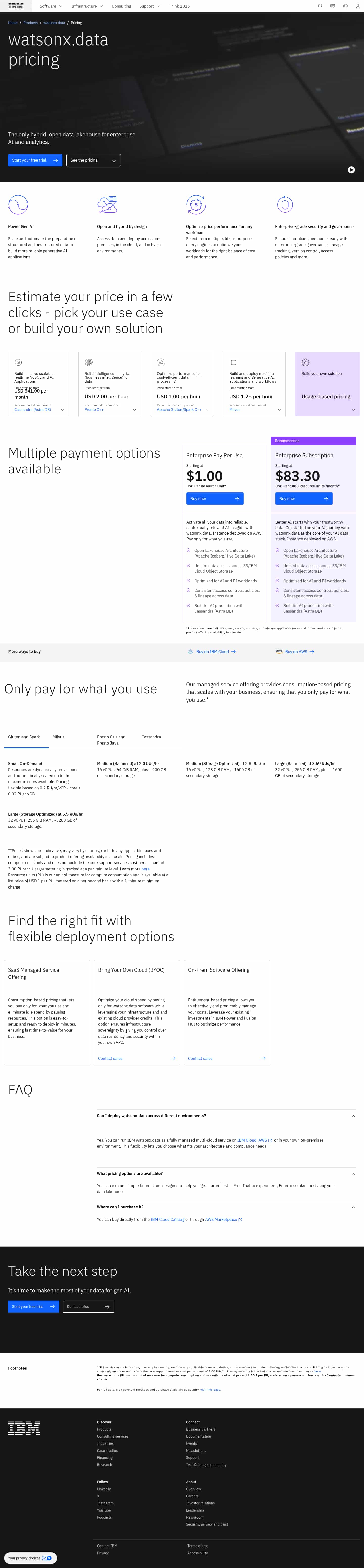Expand the Cassandra (Astra DB) use case card
Screen dimensions: 364x1568
pyautogui.click(x=62, y=410)
